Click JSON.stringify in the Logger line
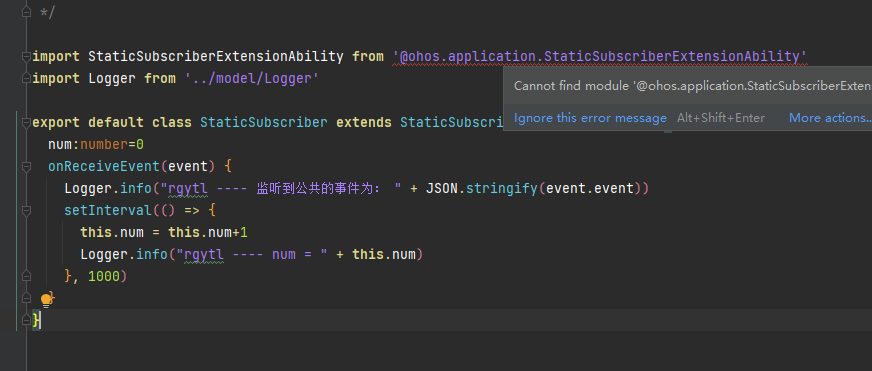The image size is (872, 371). pyautogui.click(x=482, y=189)
